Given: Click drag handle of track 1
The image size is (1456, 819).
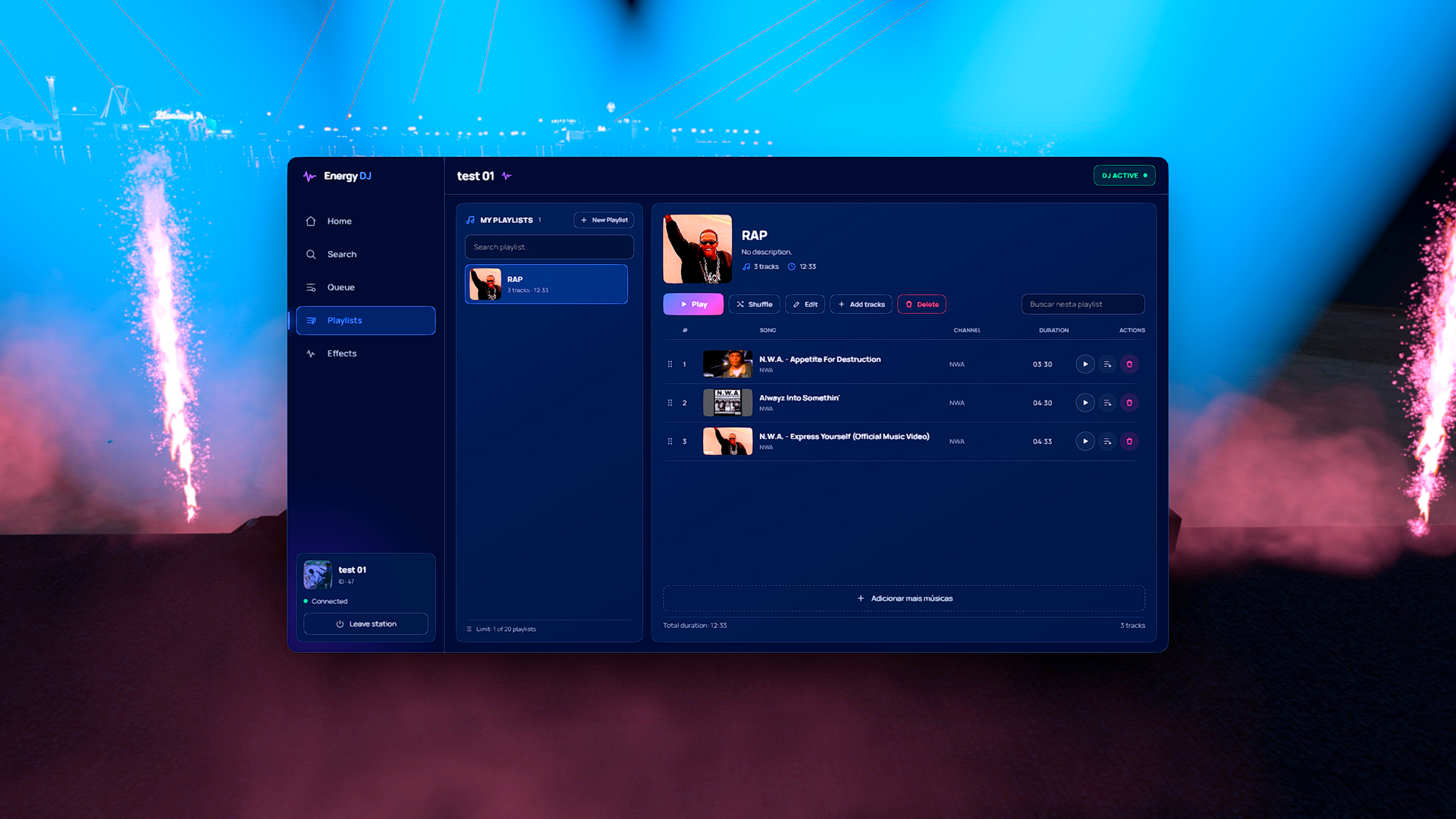Looking at the screenshot, I should (670, 364).
